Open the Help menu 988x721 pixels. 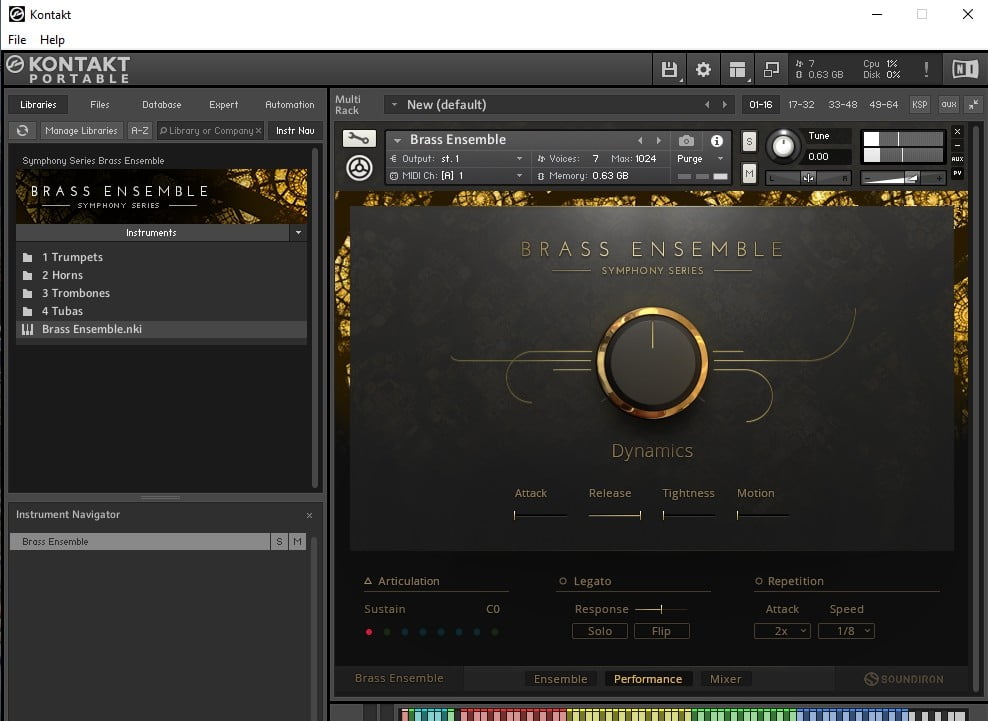[52, 40]
